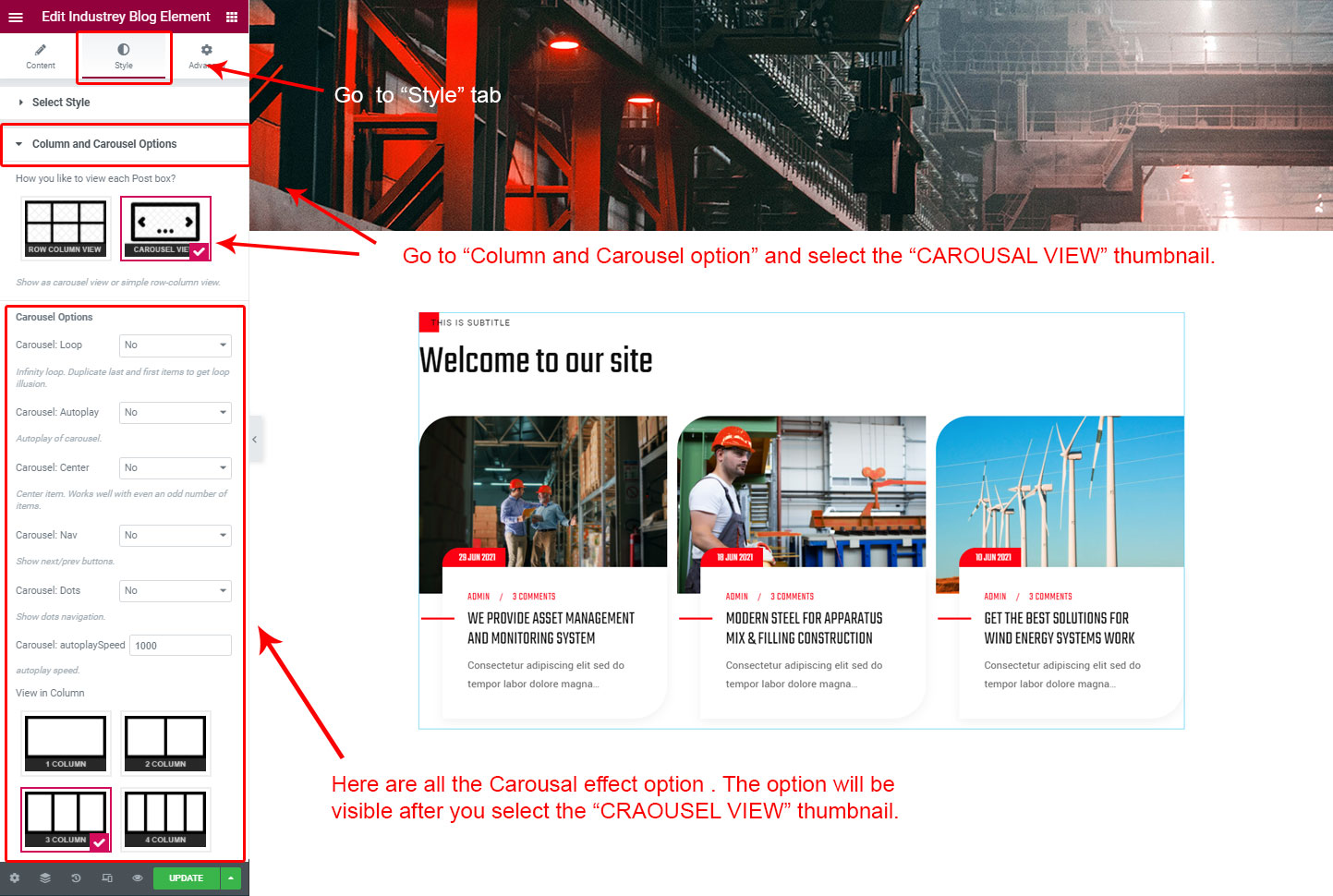Screen dimensions: 1333x896
Task: Open the Navigator layers icon
Action: (x=45, y=878)
